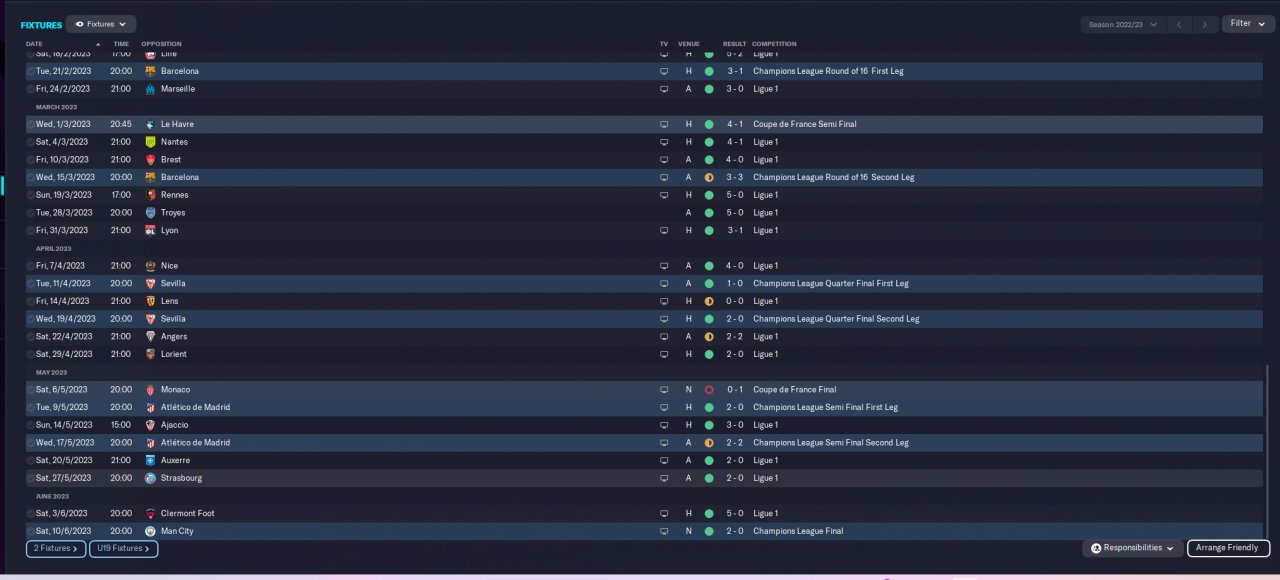Open the Fixtures view dropdown

tap(101, 24)
